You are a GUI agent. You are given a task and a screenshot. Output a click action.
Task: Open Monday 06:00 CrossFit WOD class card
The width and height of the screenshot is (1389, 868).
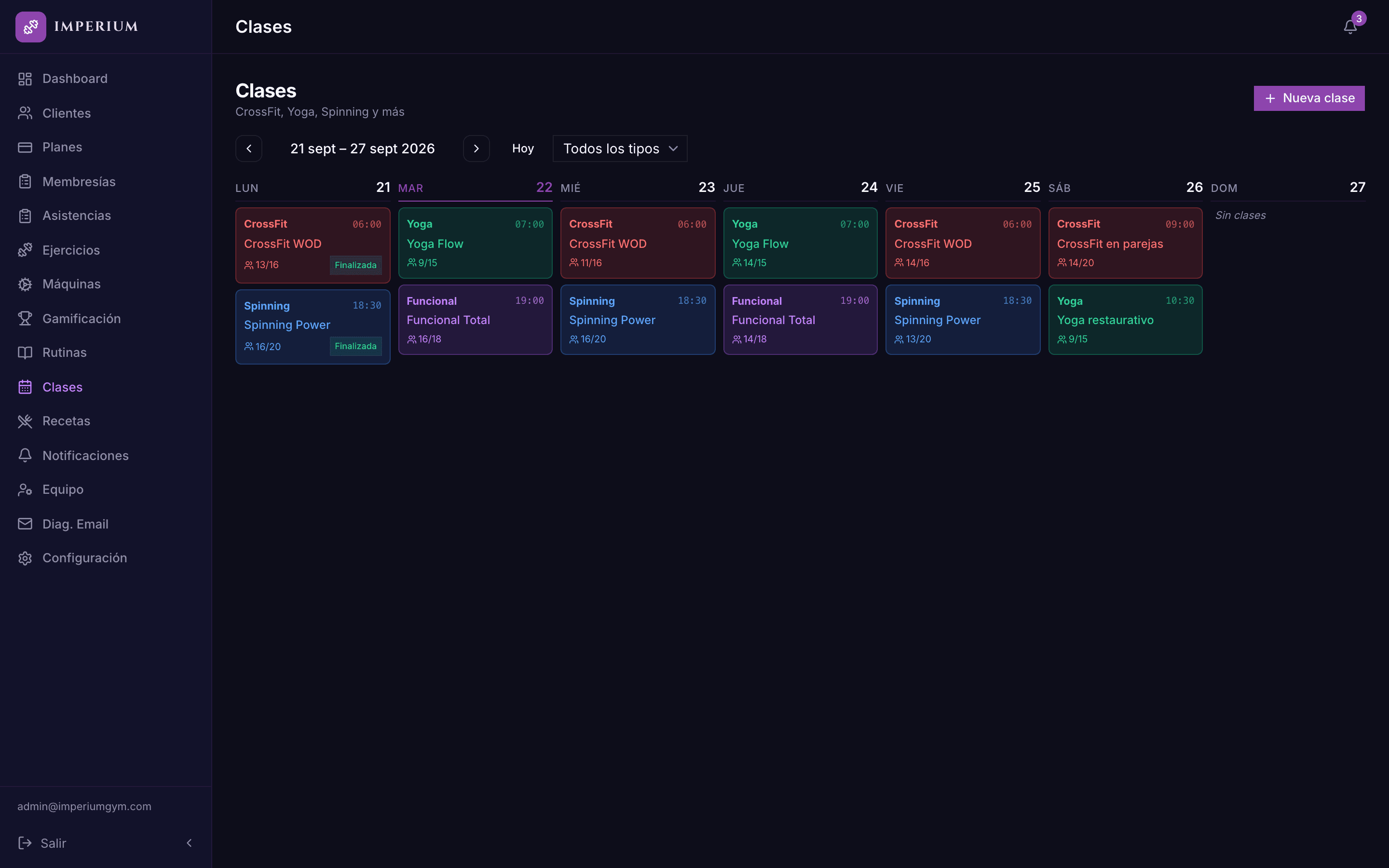coord(313,245)
